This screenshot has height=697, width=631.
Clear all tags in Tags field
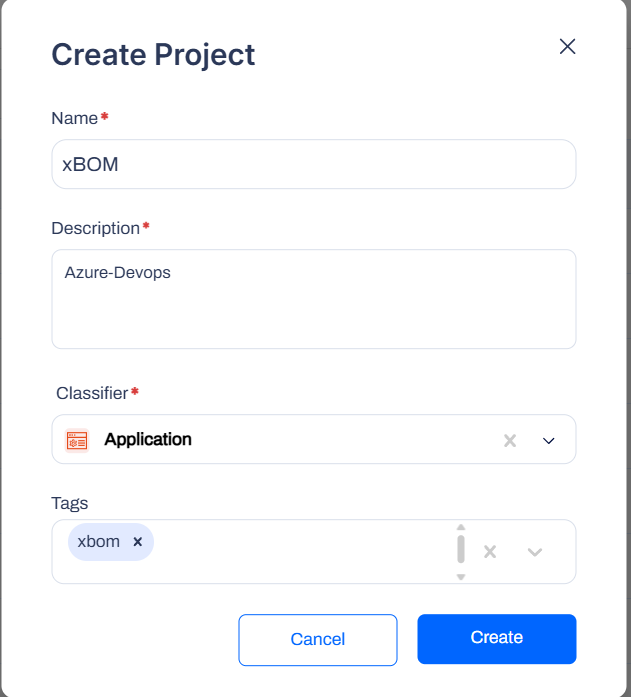coord(490,552)
